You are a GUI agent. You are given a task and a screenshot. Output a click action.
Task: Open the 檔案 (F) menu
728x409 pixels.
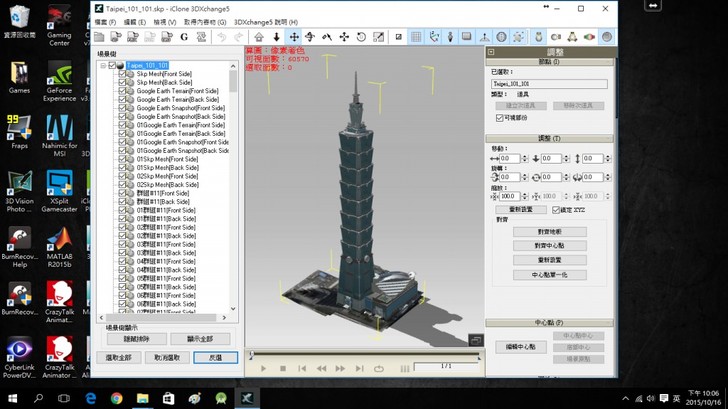[x=105, y=21]
